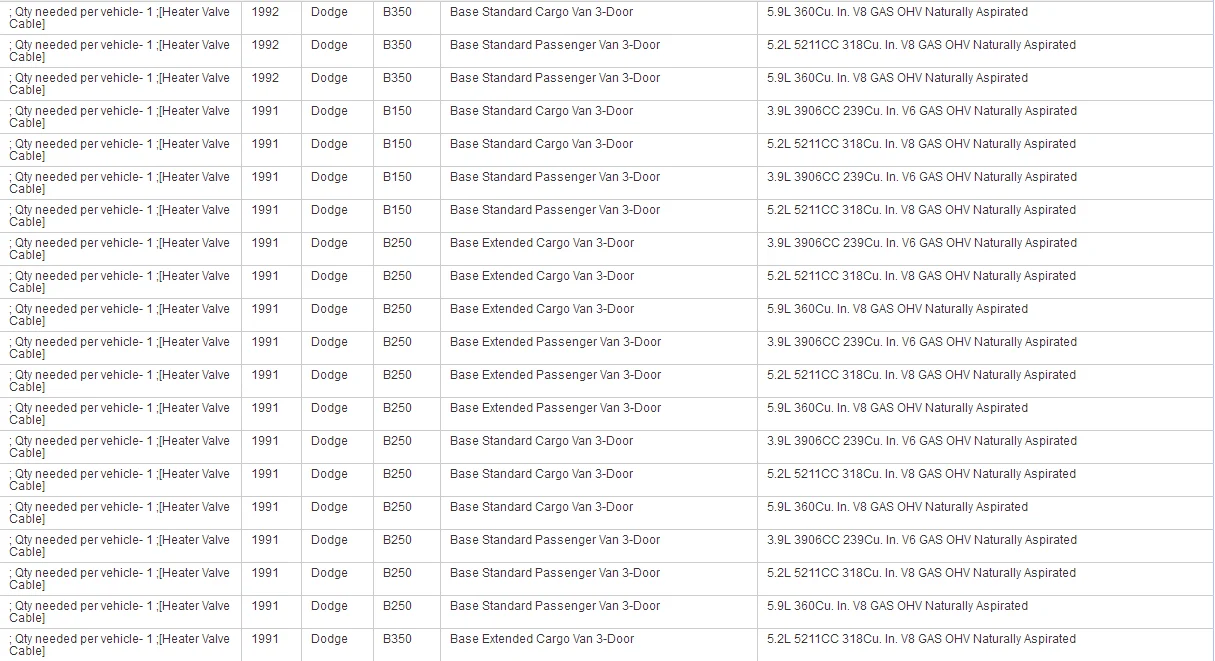Click 5.9L engine cell for B250 Extended Cargo Van
Screen dimensions: 1215x661
tap(985, 315)
